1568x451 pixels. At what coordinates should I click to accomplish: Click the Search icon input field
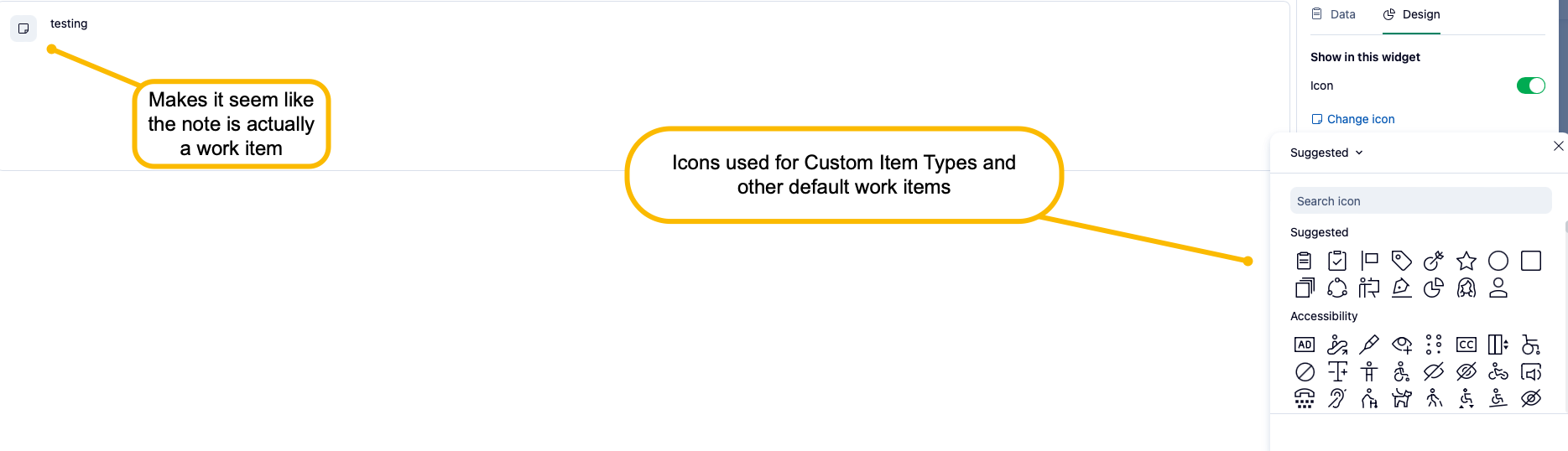tap(1420, 201)
